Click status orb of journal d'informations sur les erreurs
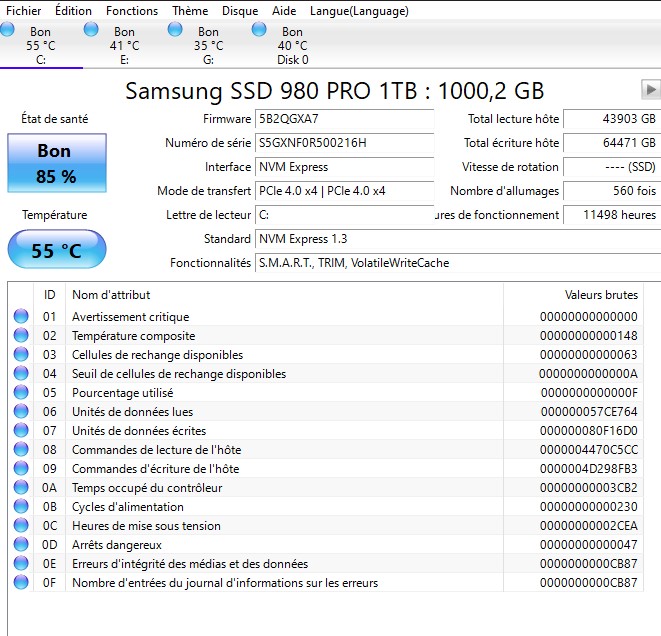This screenshot has width=661, height=636. point(21,582)
